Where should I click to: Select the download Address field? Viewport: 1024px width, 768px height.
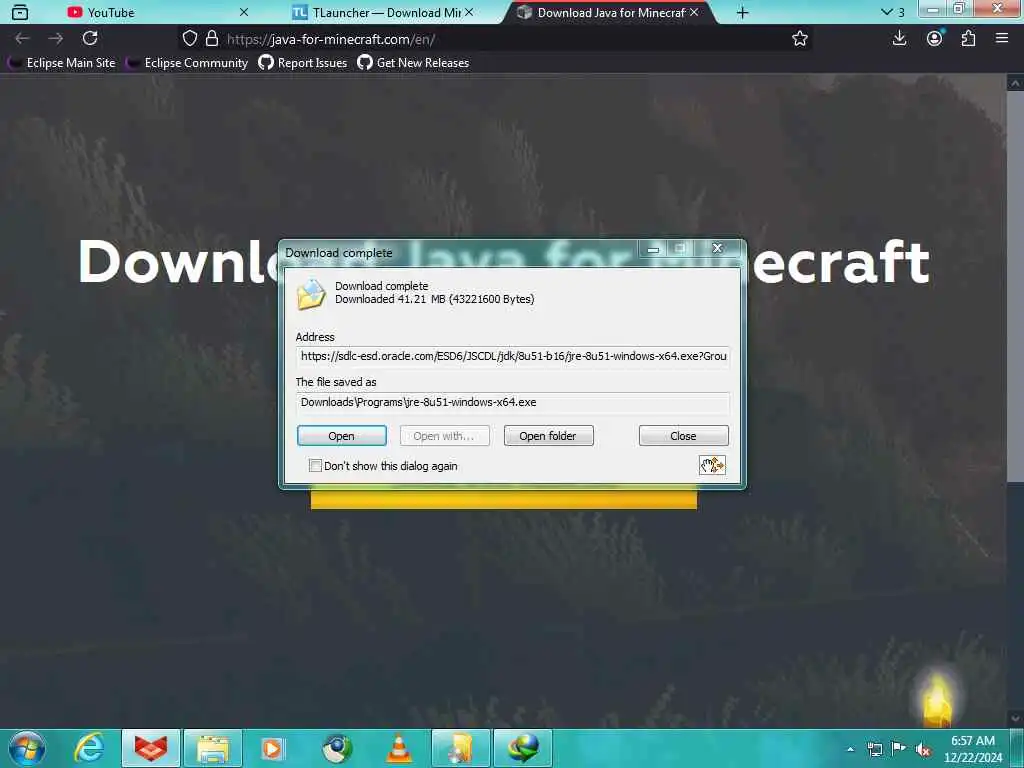[x=513, y=356]
